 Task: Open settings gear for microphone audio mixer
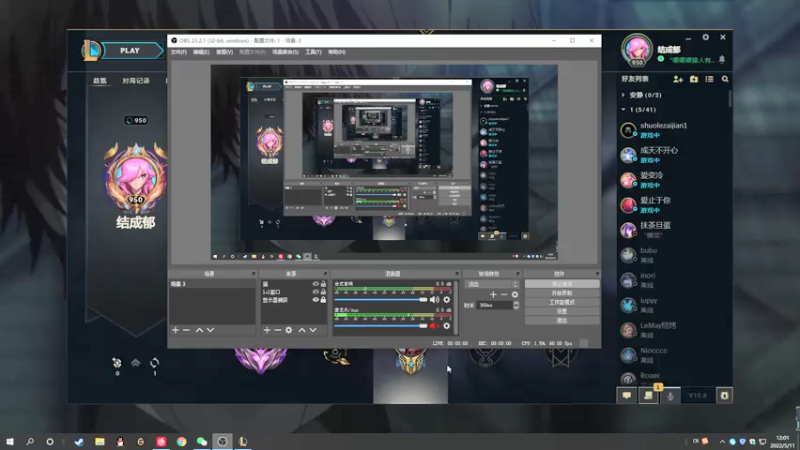tap(446, 326)
